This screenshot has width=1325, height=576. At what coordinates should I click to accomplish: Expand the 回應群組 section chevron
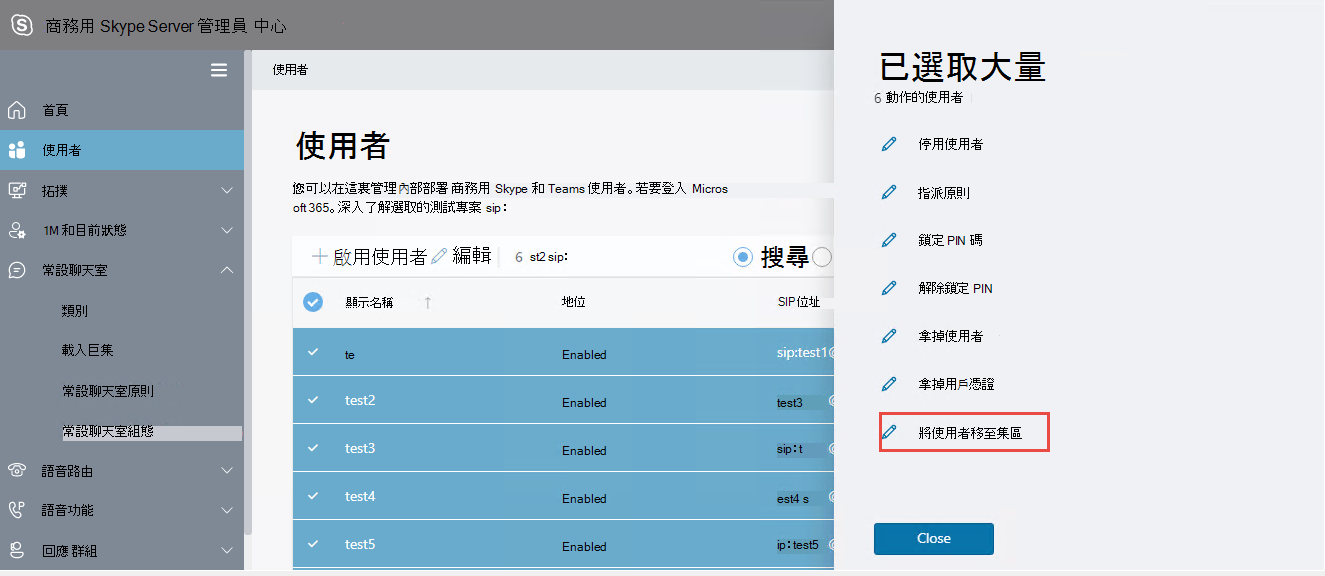(227, 550)
